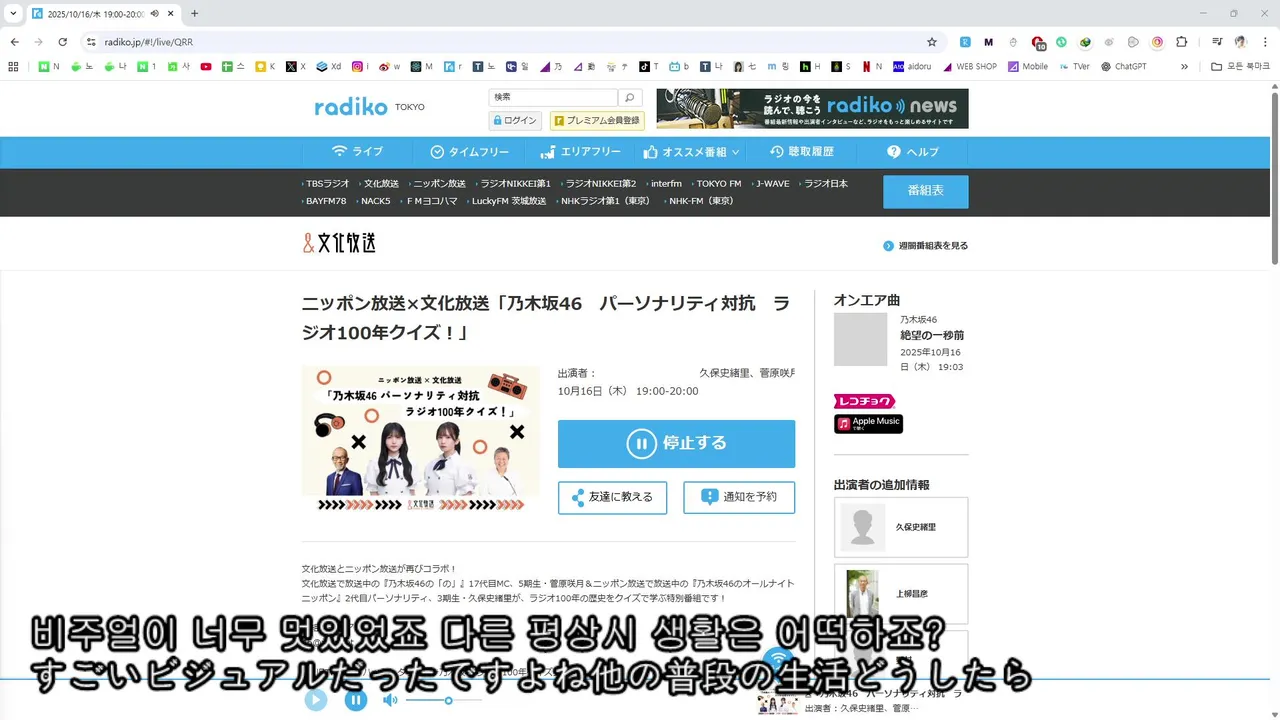This screenshot has height=720, width=1280.
Task: Click the program key visual image
Action: point(420,441)
